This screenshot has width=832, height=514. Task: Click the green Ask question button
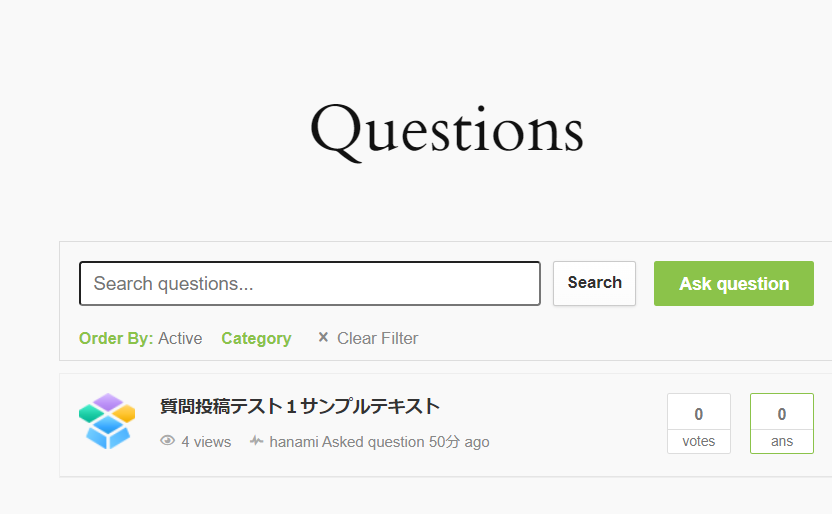click(734, 283)
